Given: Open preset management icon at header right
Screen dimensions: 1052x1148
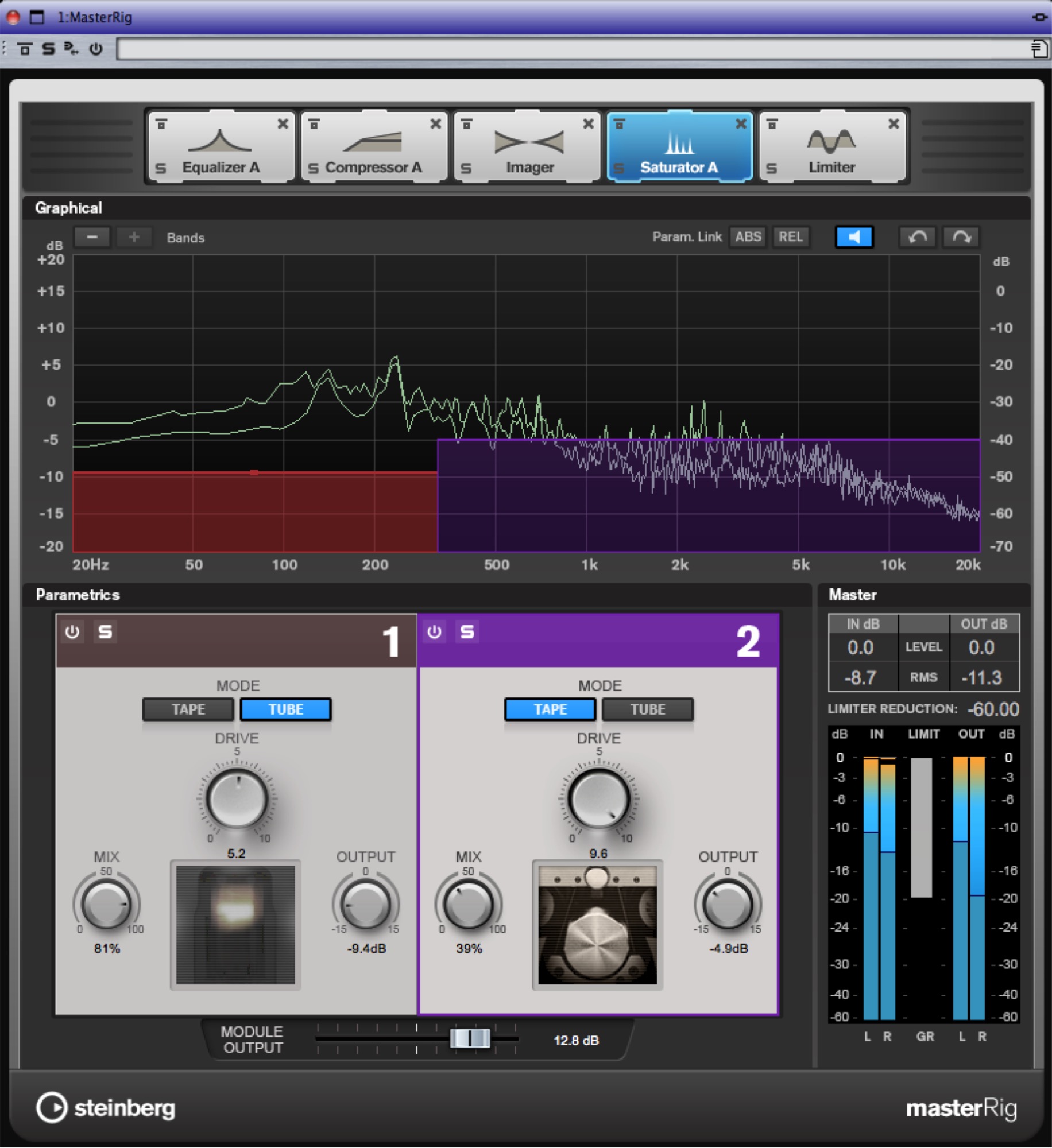Looking at the screenshot, I should (1039, 49).
